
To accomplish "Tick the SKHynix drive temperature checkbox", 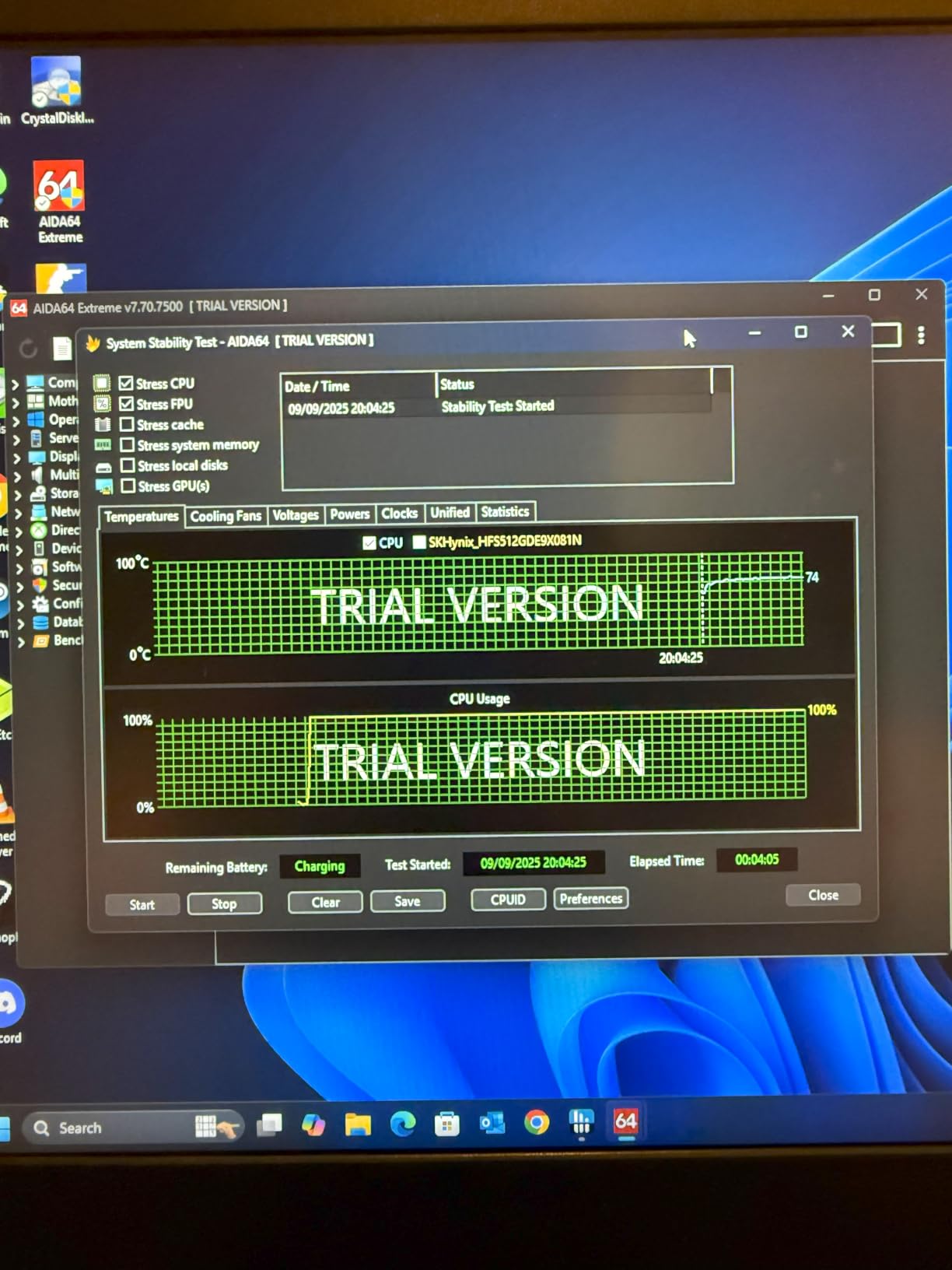I will coord(419,542).
